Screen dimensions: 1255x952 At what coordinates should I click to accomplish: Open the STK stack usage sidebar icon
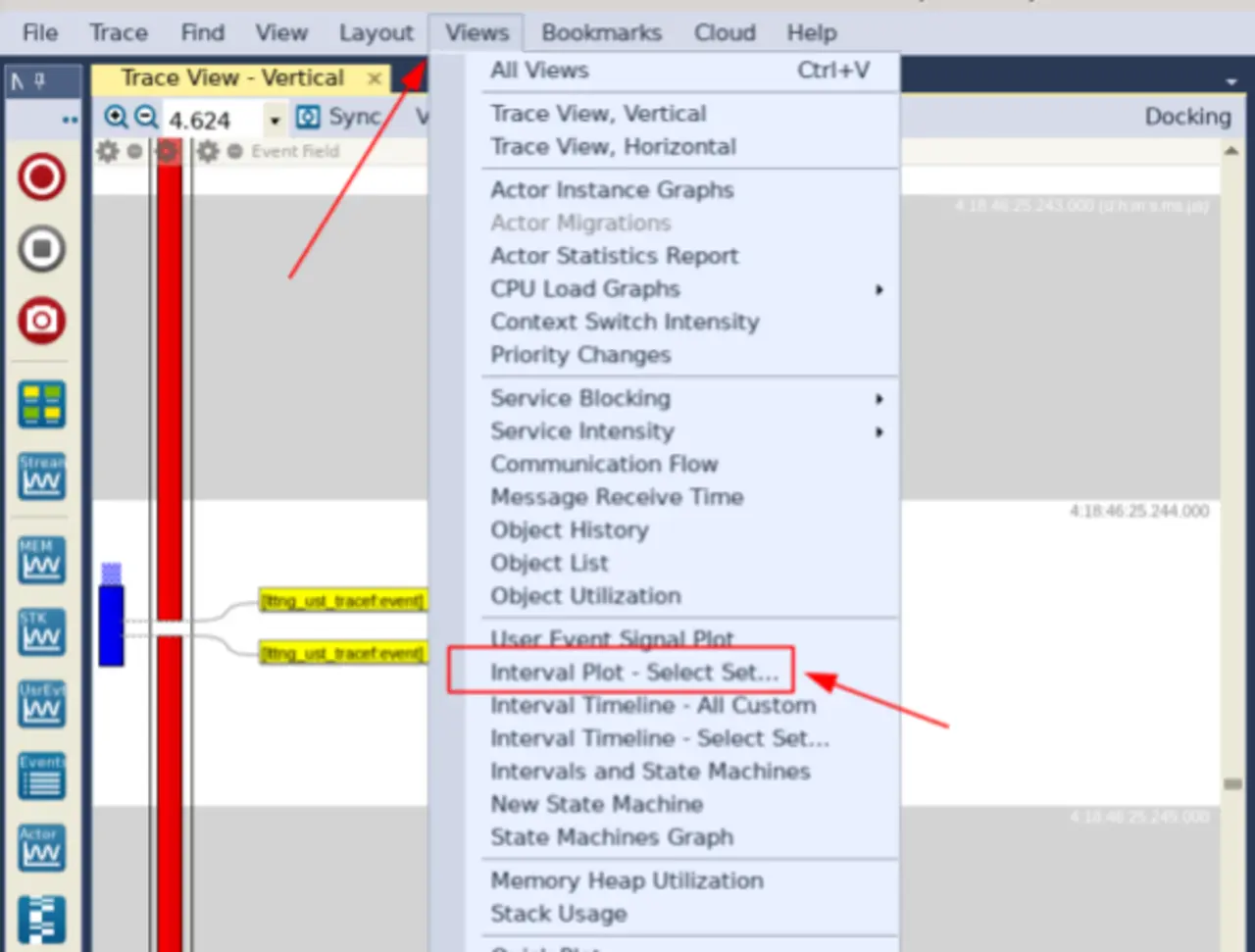(41, 632)
